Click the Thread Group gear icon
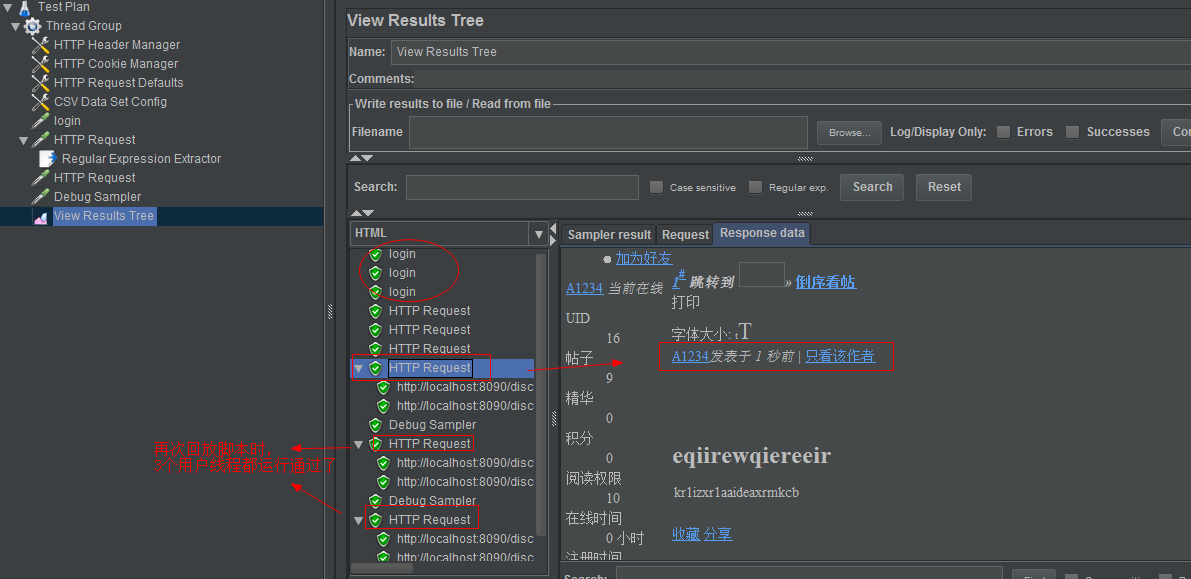Image resolution: width=1191 pixels, height=579 pixels. (x=33, y=27)
